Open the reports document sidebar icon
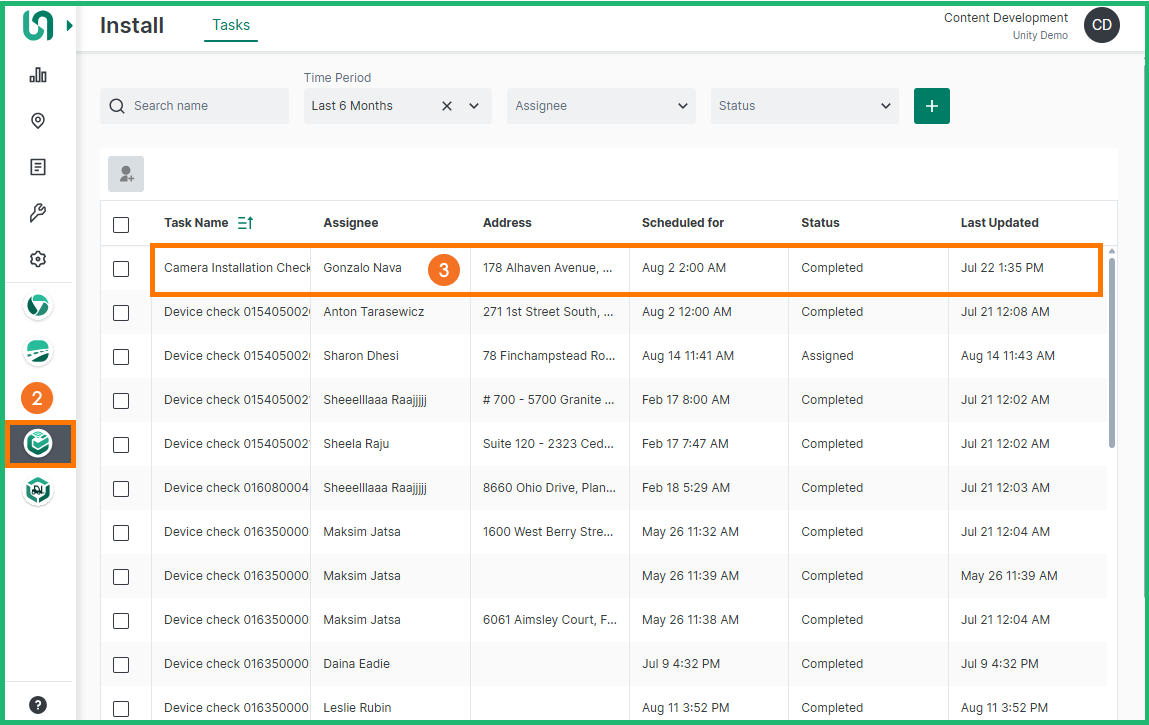Image resolution: width=1149 pixels, height=725 pixels. click(38, 167)
